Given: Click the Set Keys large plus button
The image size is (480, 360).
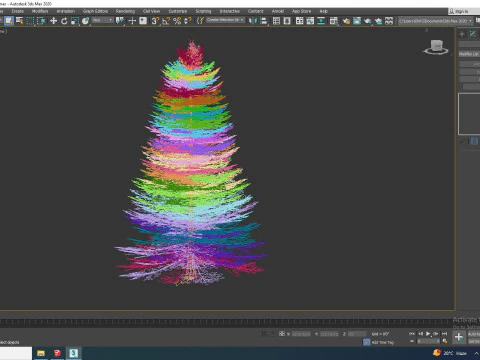Looking at the screenshot, I should 459,337.
